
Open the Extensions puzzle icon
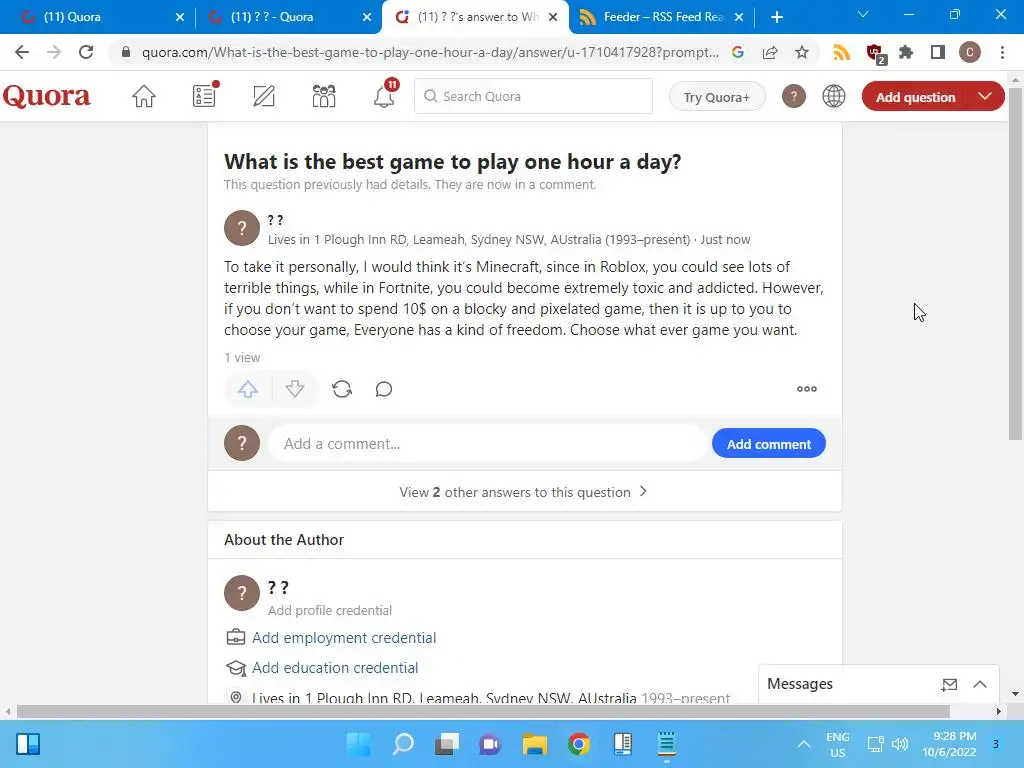pyautogui.click(x=906, y=52)
